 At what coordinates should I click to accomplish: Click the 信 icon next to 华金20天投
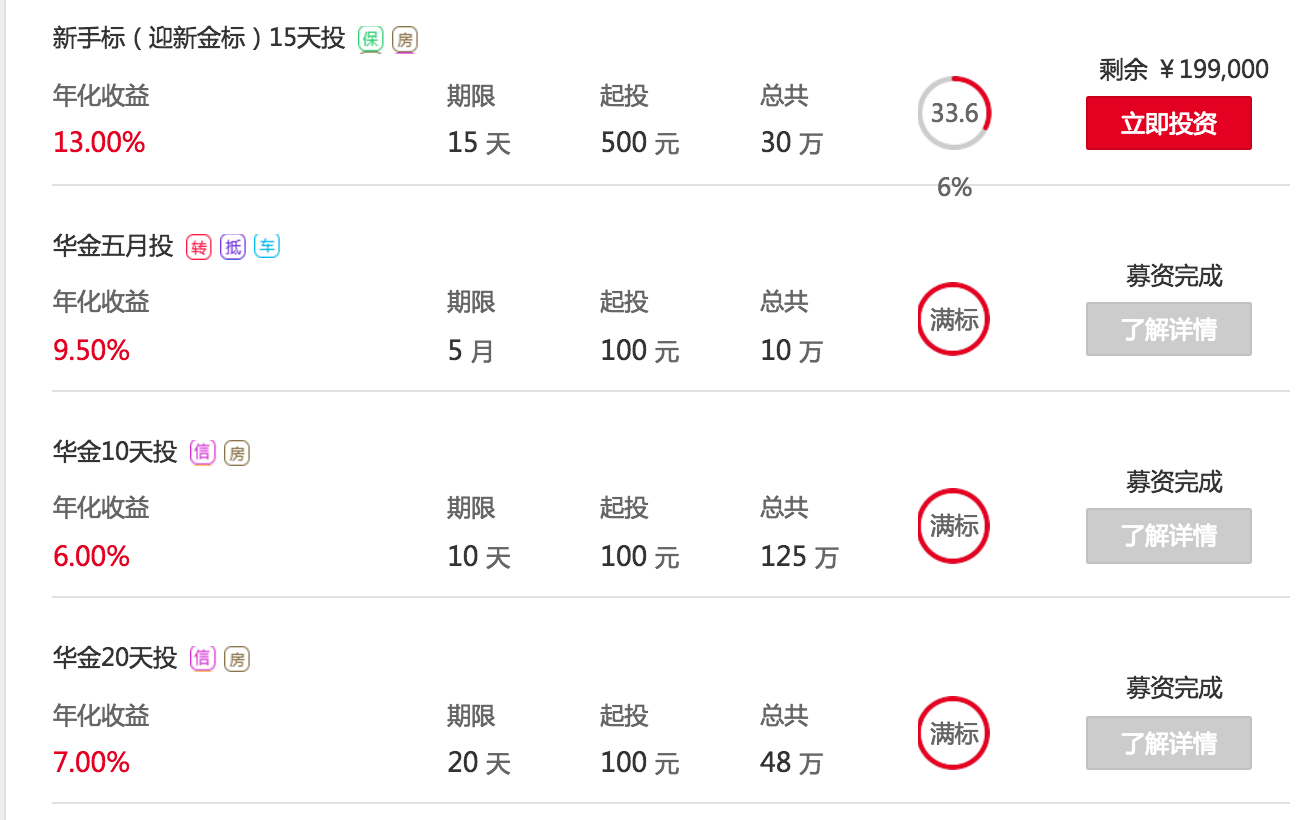click(x=203, y=658)
